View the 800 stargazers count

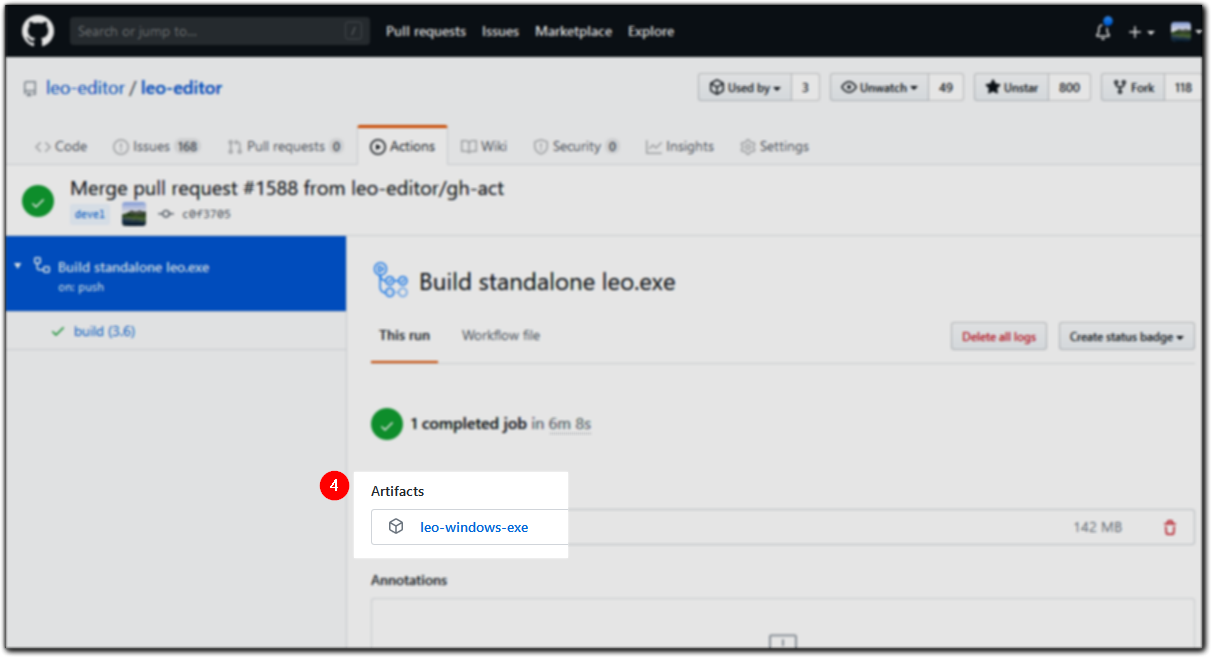pyautogui.click(x=1069, y=88)
